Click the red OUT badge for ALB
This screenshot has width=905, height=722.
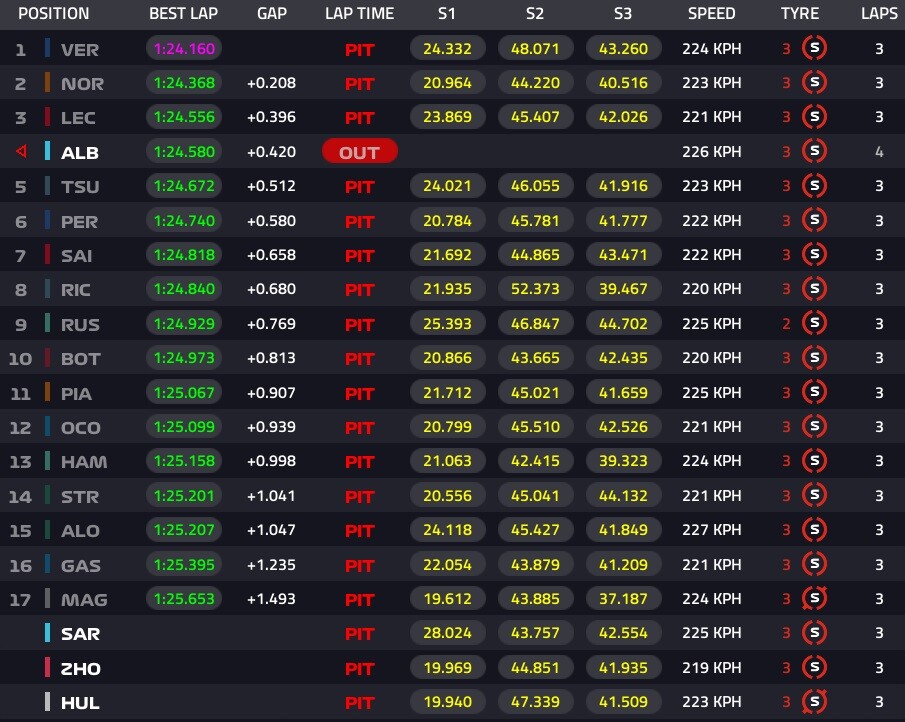click(x=360, y=152)
